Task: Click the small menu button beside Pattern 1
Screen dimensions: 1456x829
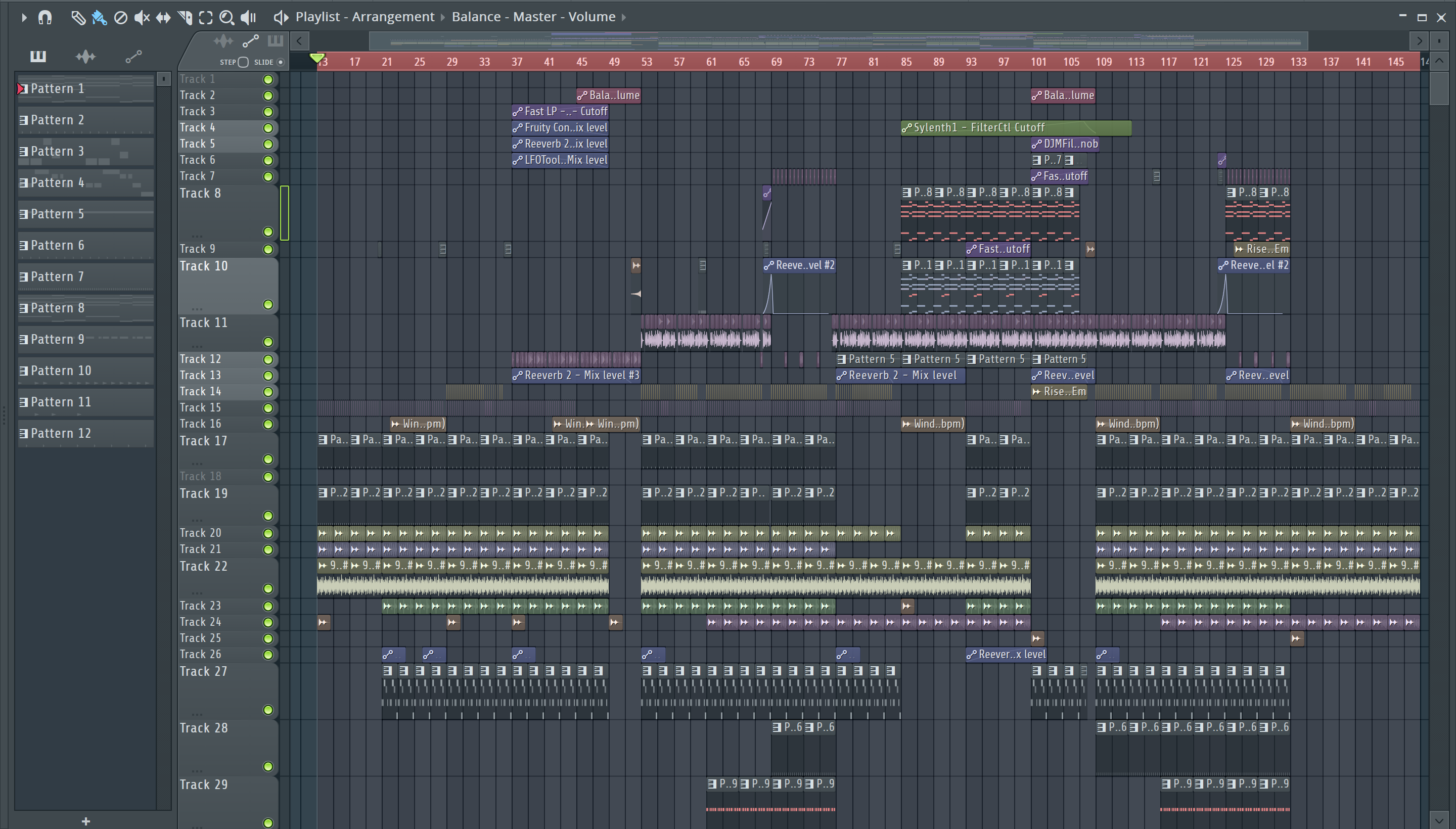Action: pos(164,78)
